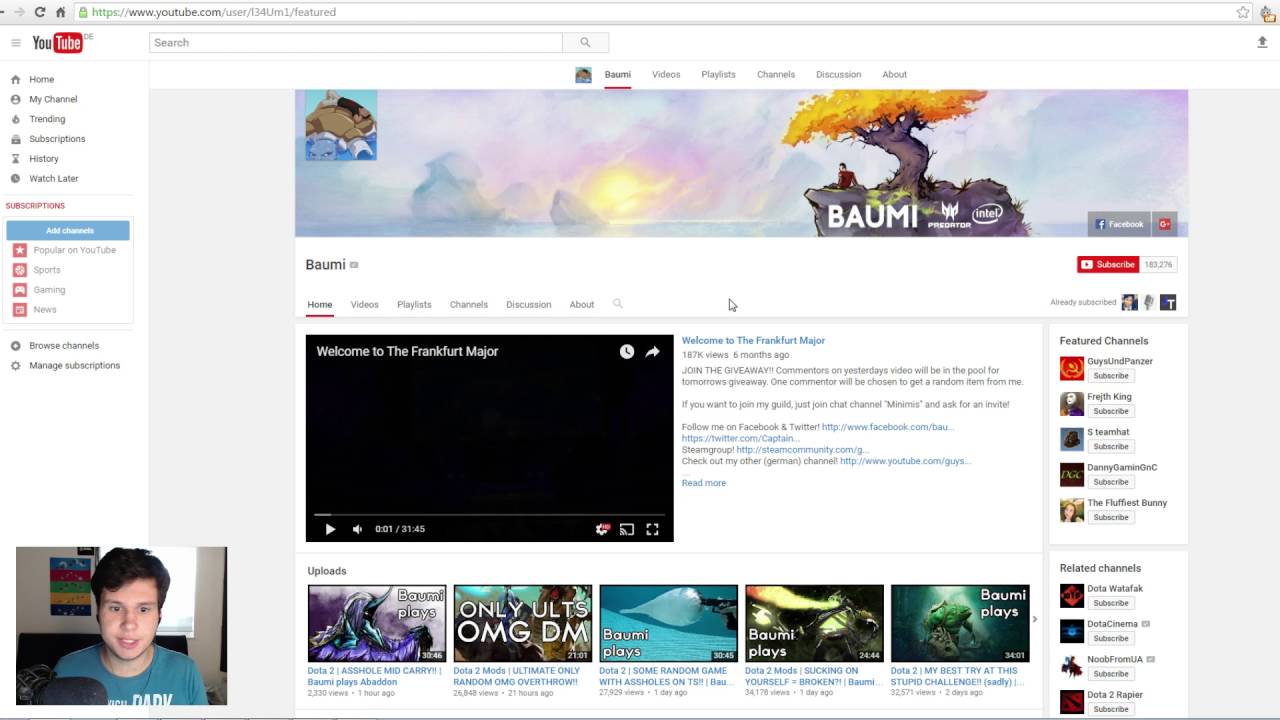The image size is (1280, 720).
Task: Expand the description with Read more
Action: coord(704,483)
